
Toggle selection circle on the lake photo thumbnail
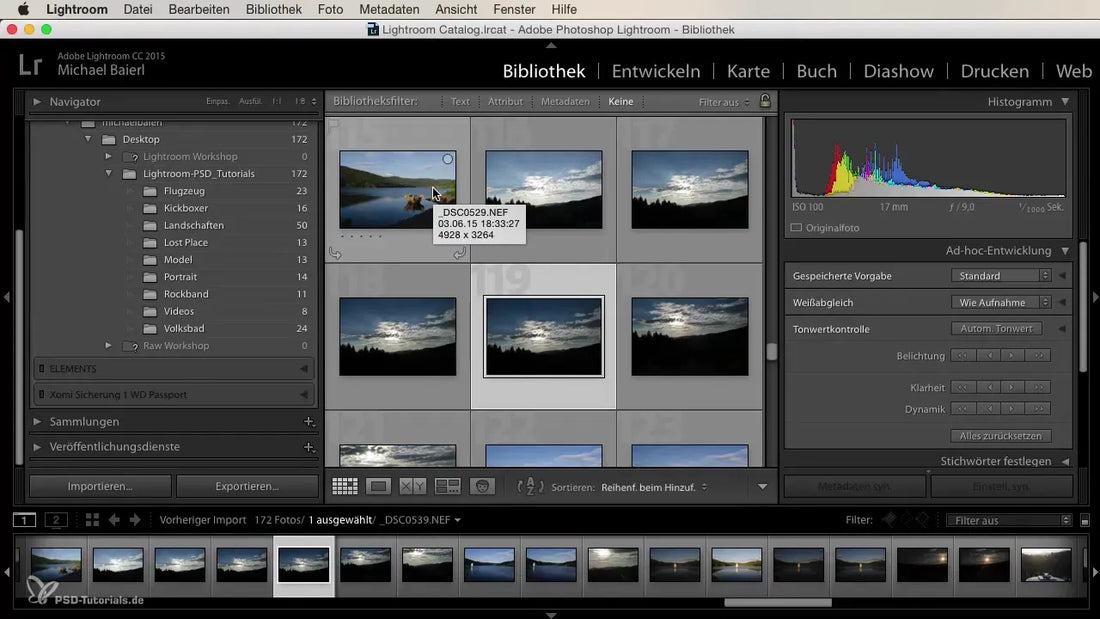446,159
